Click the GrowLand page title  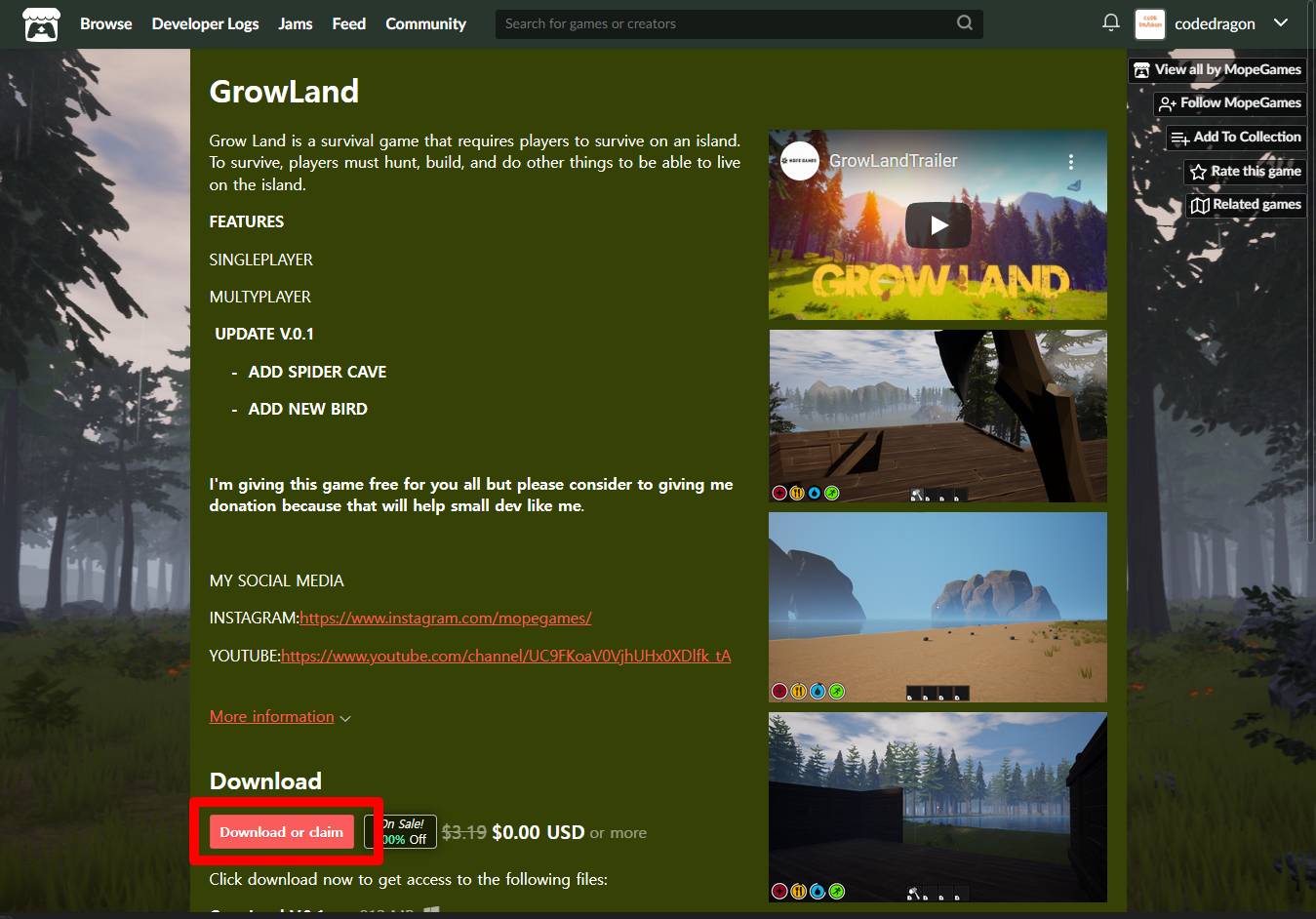[284, 92]
